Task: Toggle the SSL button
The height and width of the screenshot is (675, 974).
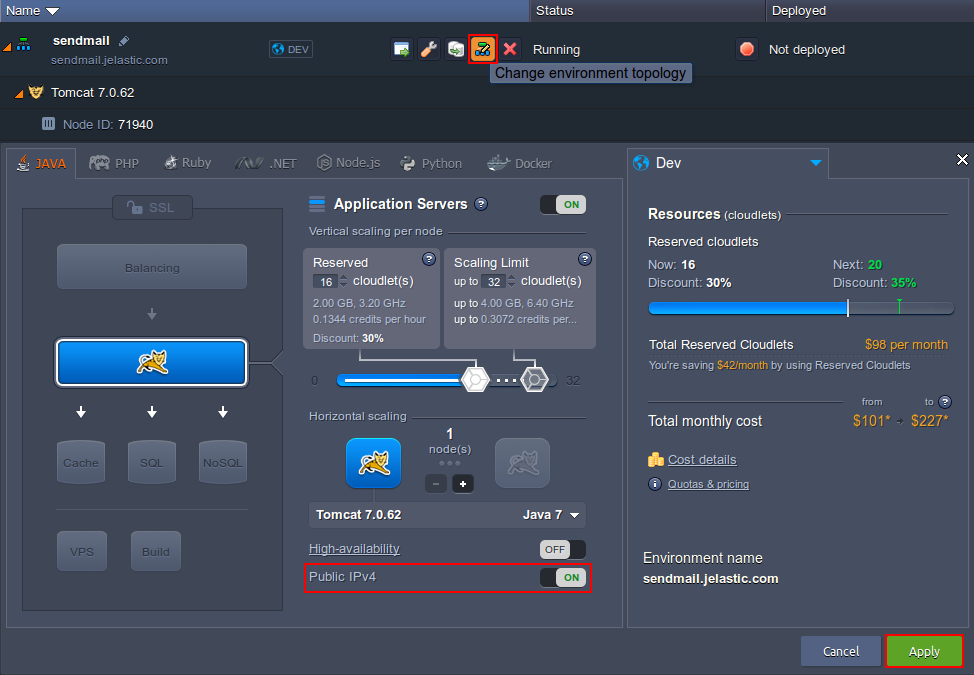Action: [x=152, y=207]
